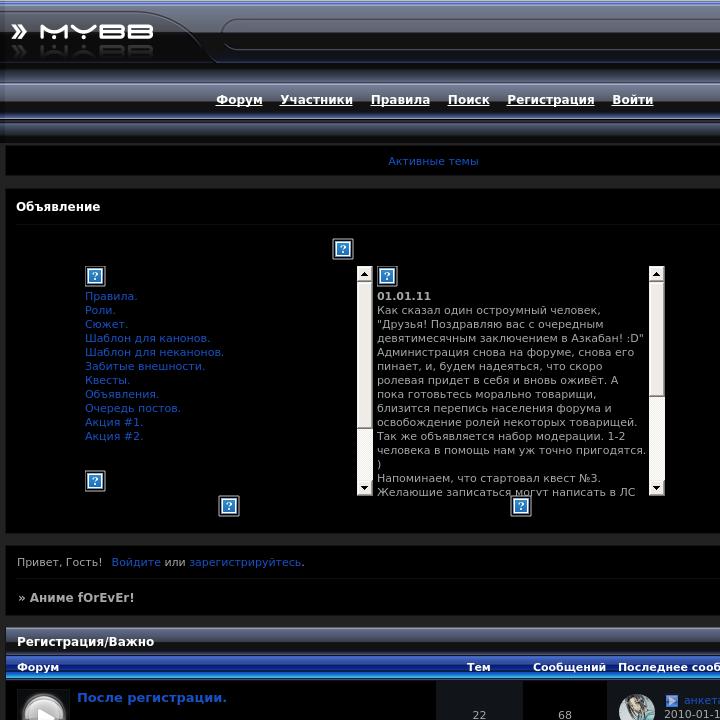Click the last post avatar thumbnail
The image size is (720, 720).
coord(636,707)
